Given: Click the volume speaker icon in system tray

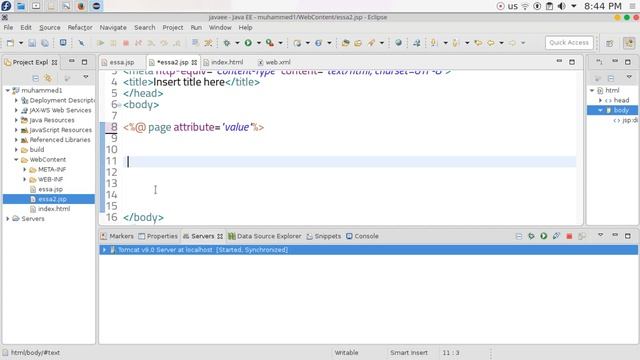Looking at the screenshot, I should click(x=562, y=6).
